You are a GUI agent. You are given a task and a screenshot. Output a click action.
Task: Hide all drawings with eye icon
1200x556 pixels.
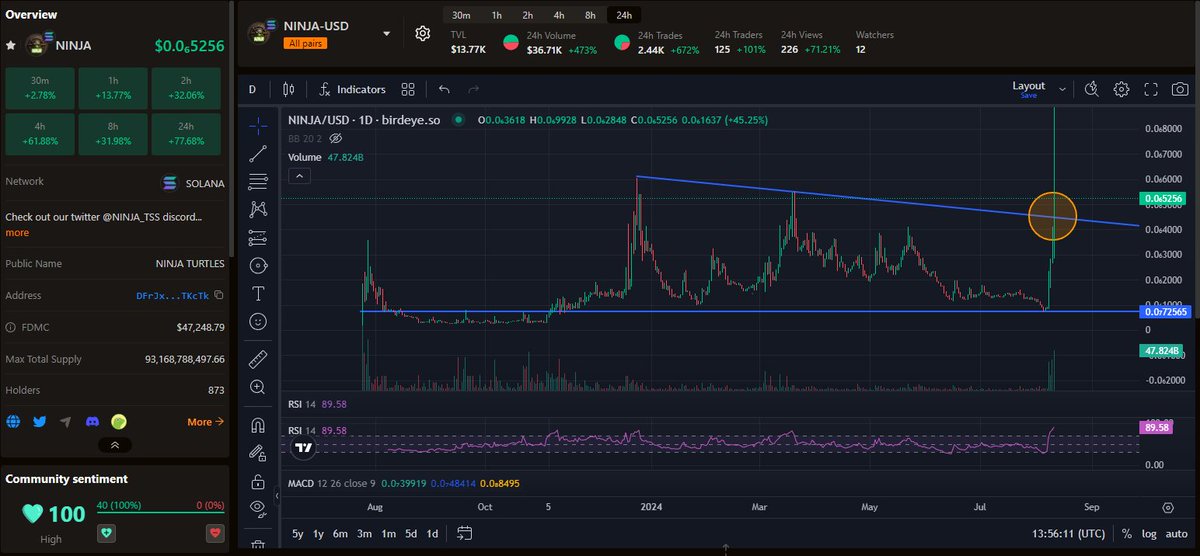(259, 508)
